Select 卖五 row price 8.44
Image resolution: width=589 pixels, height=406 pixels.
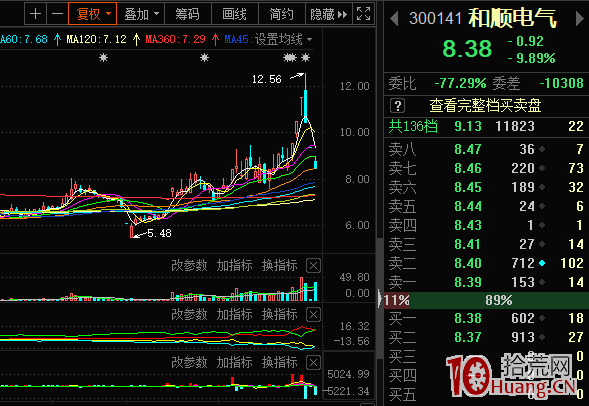[468, 206]
